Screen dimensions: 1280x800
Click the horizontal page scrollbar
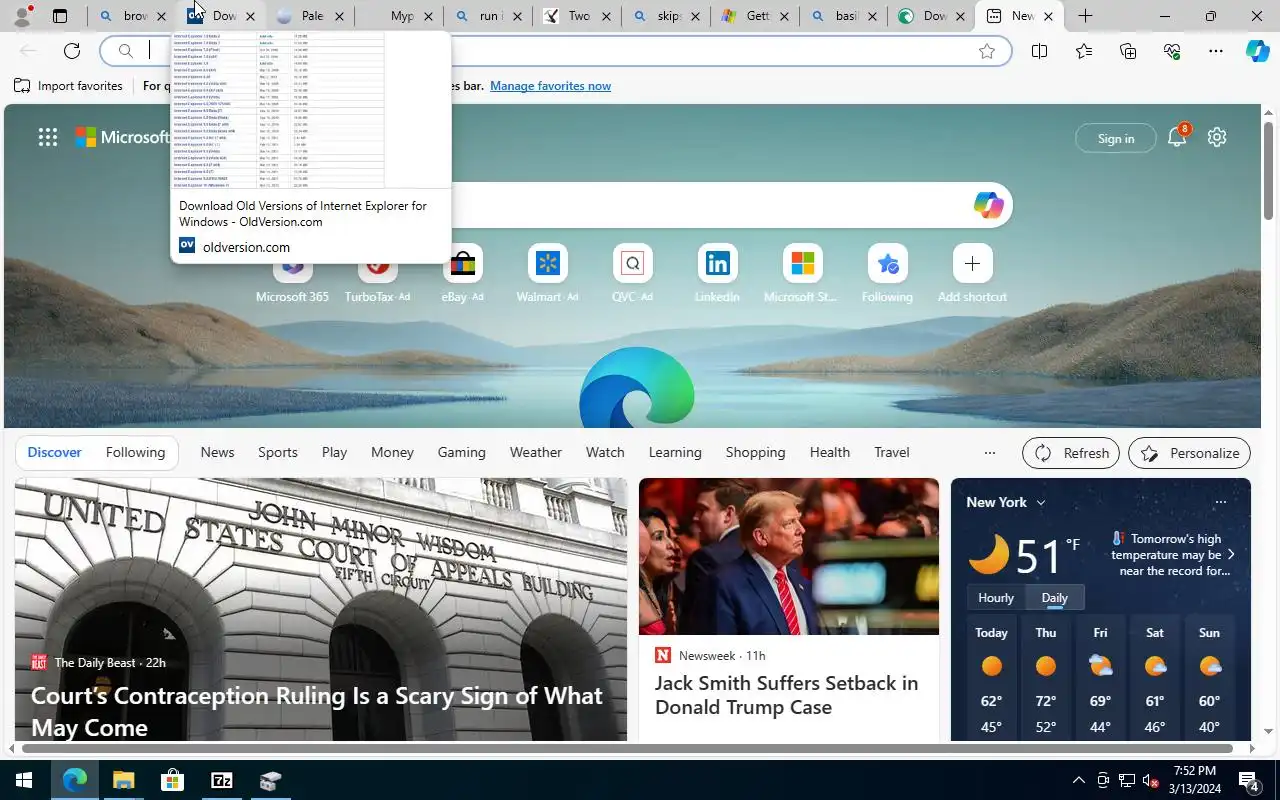click(627, 748)
